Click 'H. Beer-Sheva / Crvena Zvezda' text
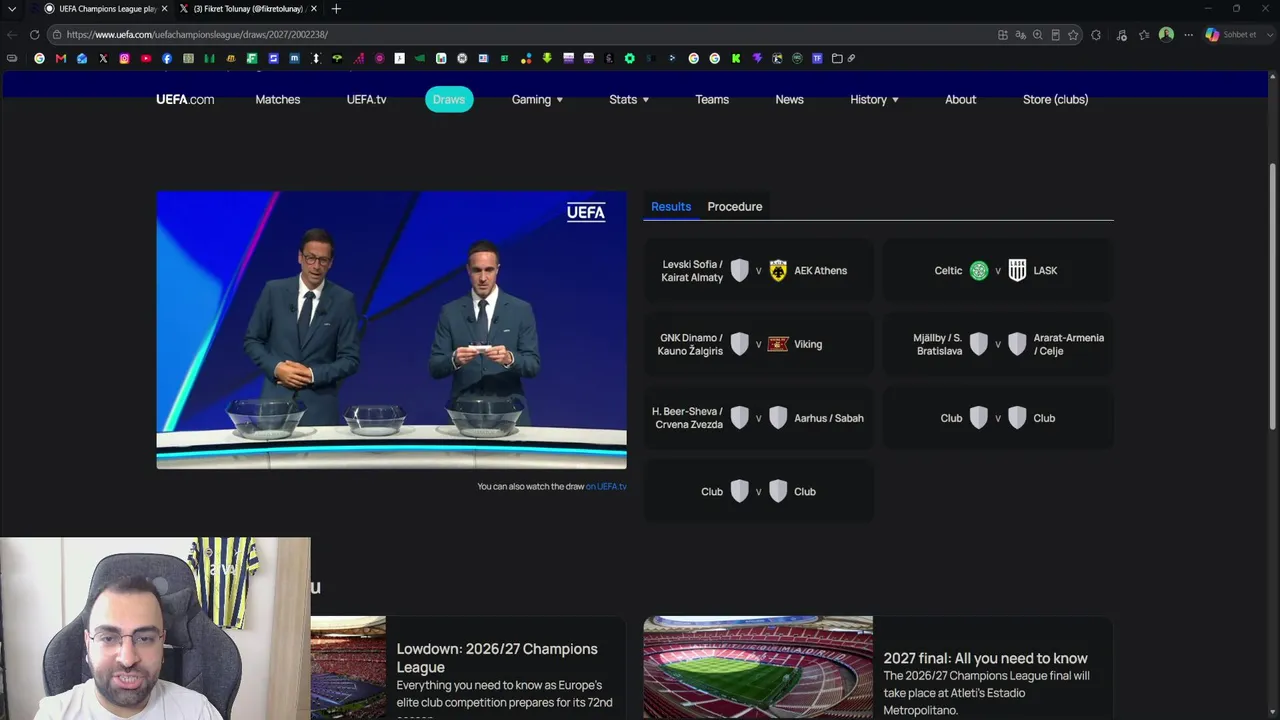1280x720 pixels. (x=687, y=418)
